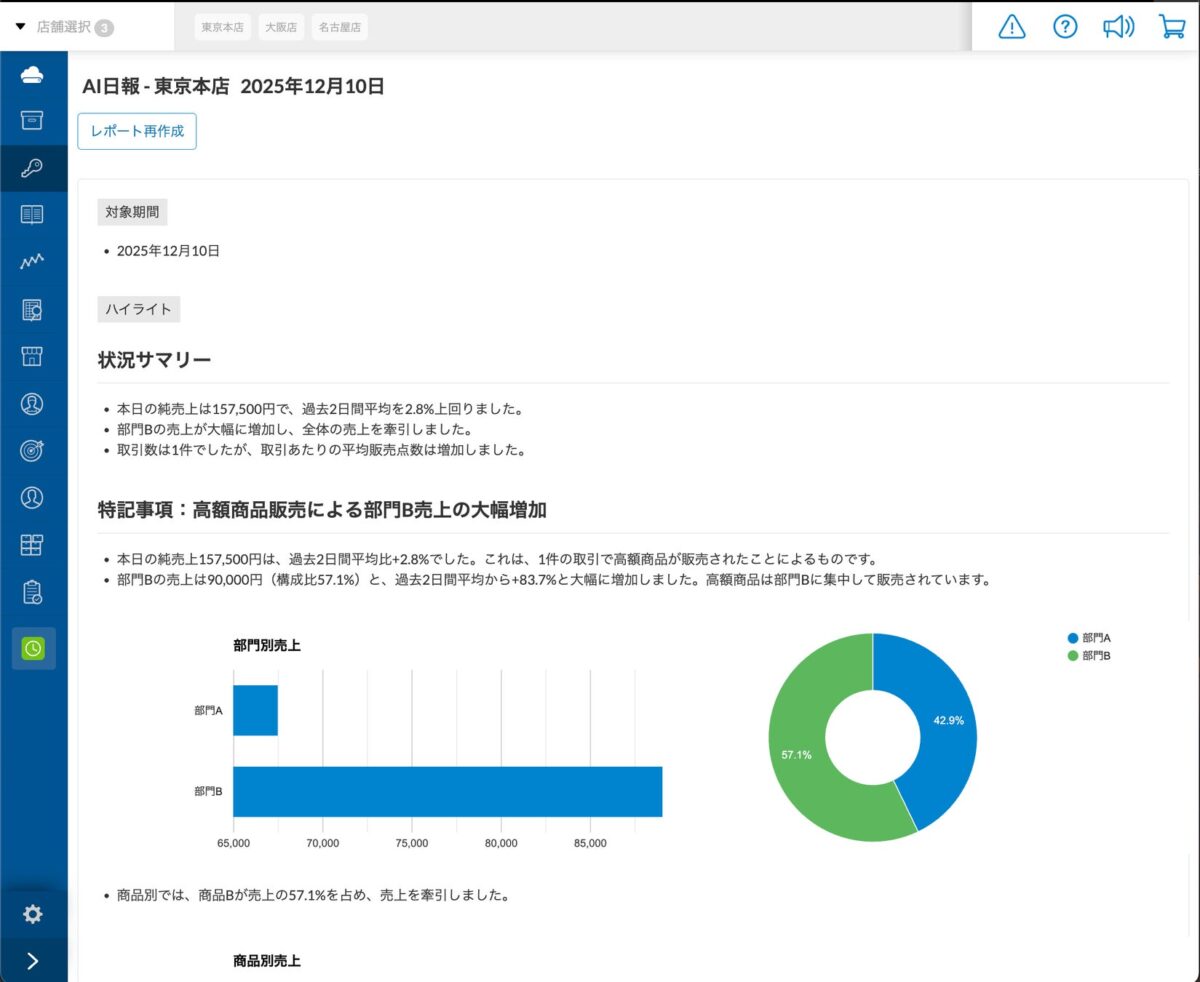This screenshot has height=982, width=1200.
Task: Expand the sidebar using the chevron arrow
Action: tap(33, 960)
